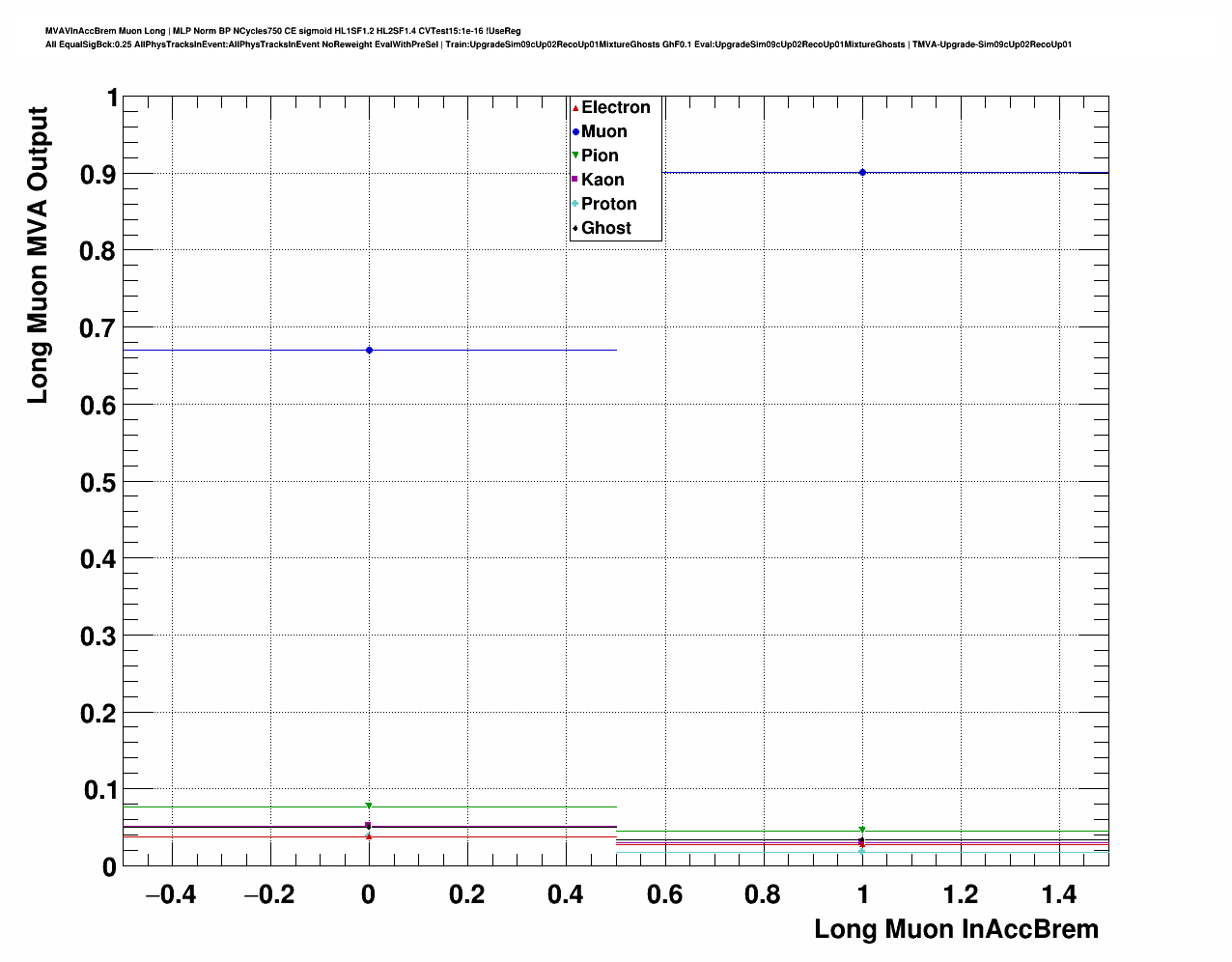Click the cyan Proton legend marker
This screenshot has height=962, width=1232.
point(576,204)
